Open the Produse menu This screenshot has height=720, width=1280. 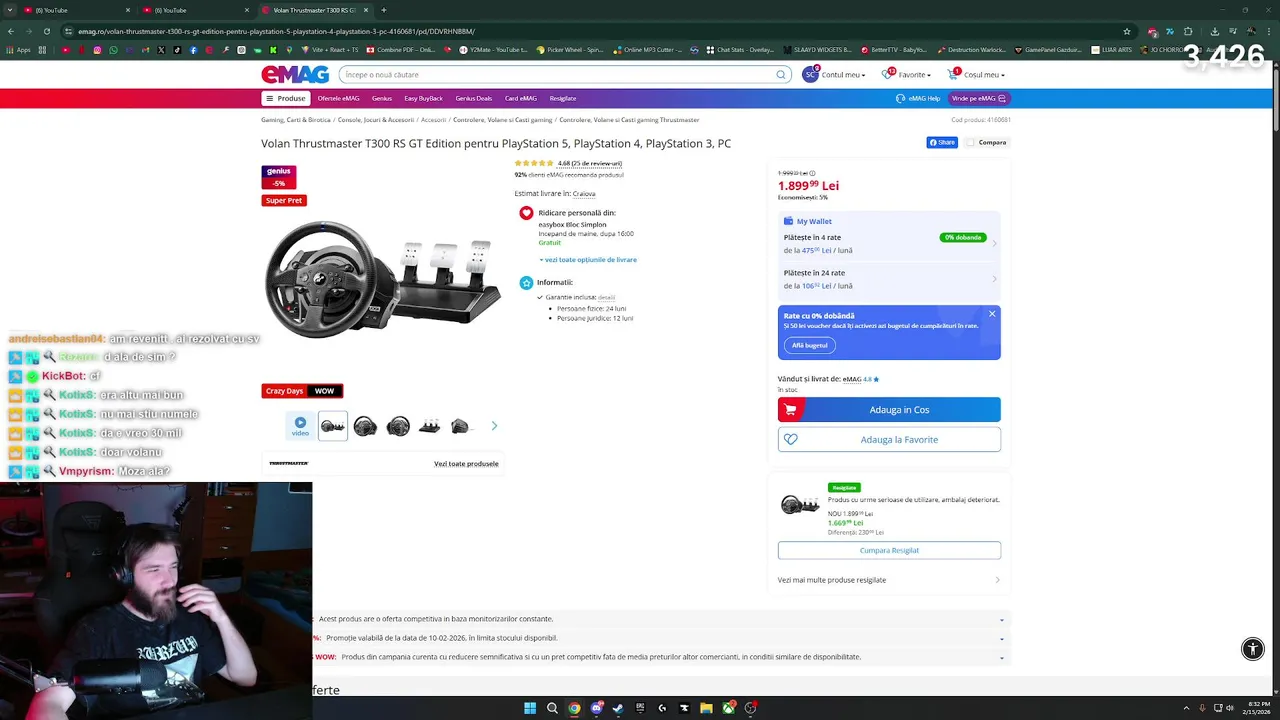[x=285, y=98]
